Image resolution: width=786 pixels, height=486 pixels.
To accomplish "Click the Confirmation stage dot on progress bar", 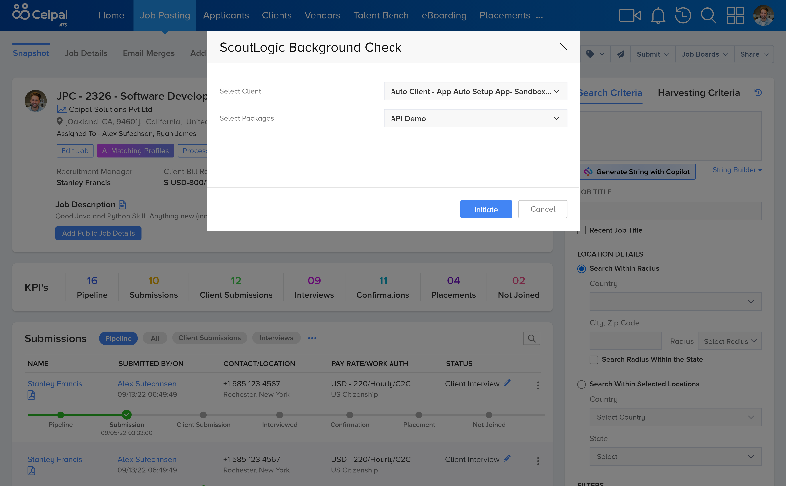I will tap(350, 415).
